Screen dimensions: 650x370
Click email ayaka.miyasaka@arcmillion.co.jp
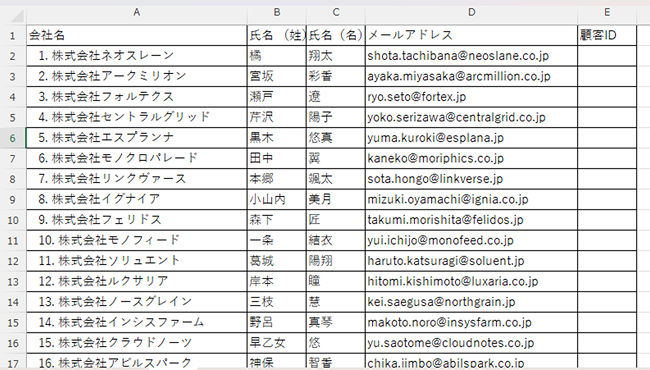pyautogui.click(x=471, y=76)
